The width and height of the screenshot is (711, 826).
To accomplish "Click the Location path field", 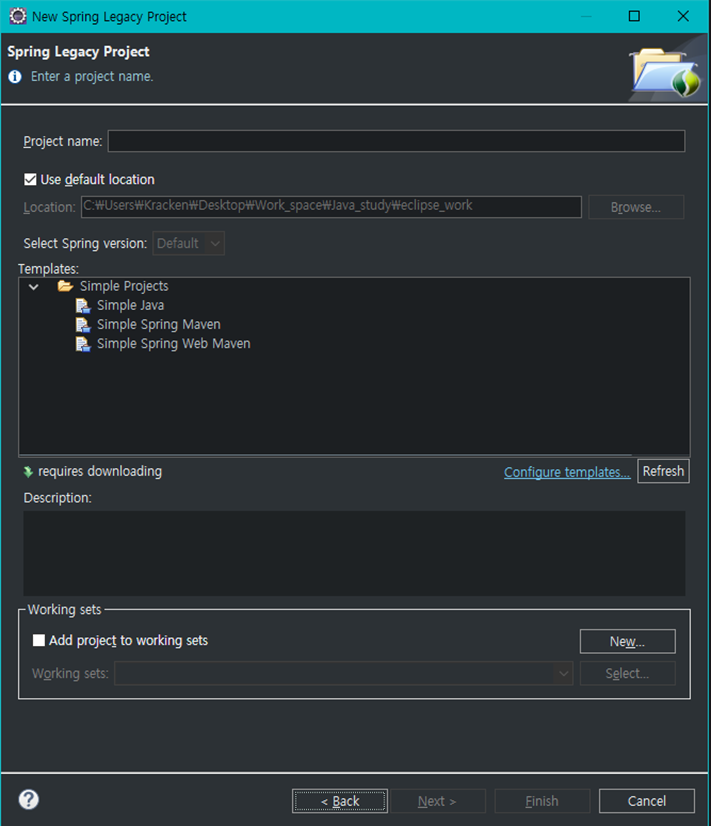I will point(331,206).
